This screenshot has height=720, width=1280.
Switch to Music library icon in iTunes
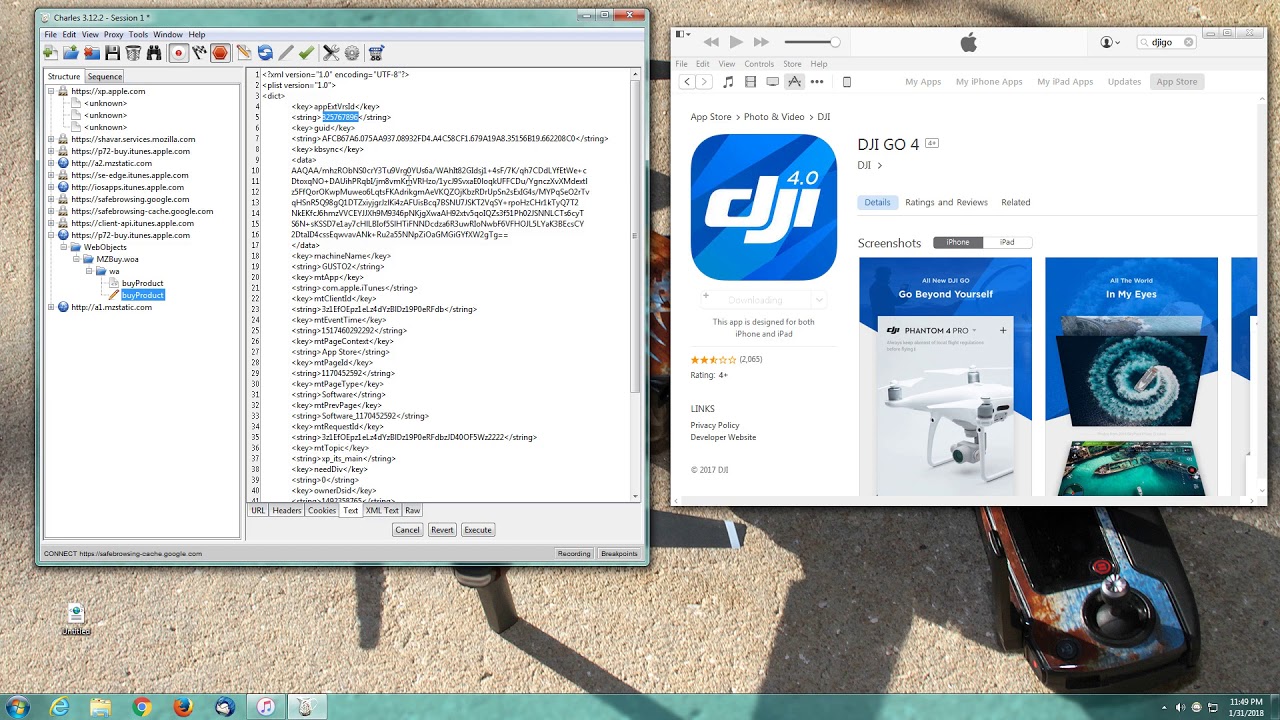click(728, 82)
